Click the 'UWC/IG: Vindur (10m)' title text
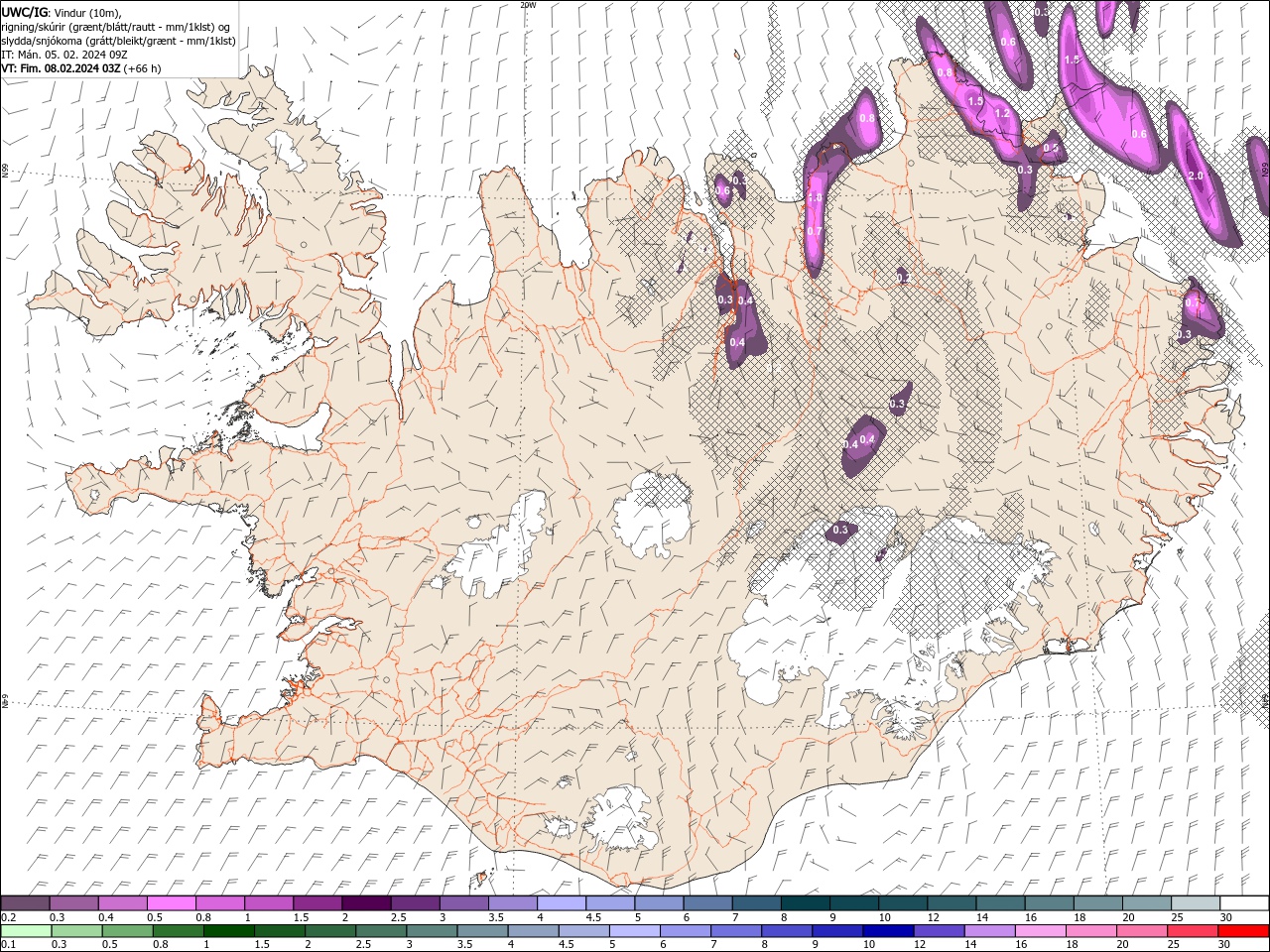 (63, 12)
